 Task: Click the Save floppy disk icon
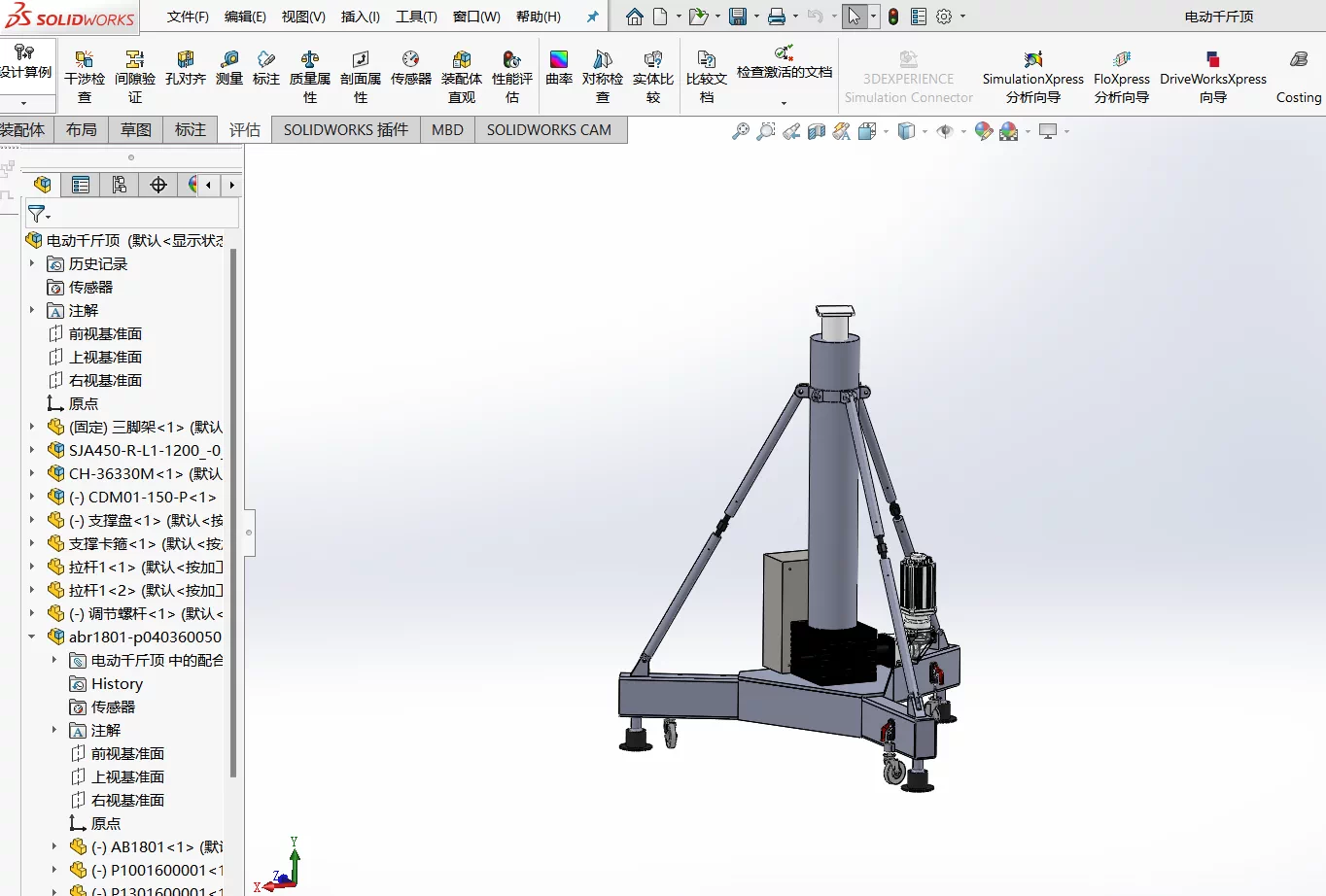tap(738, 17)
